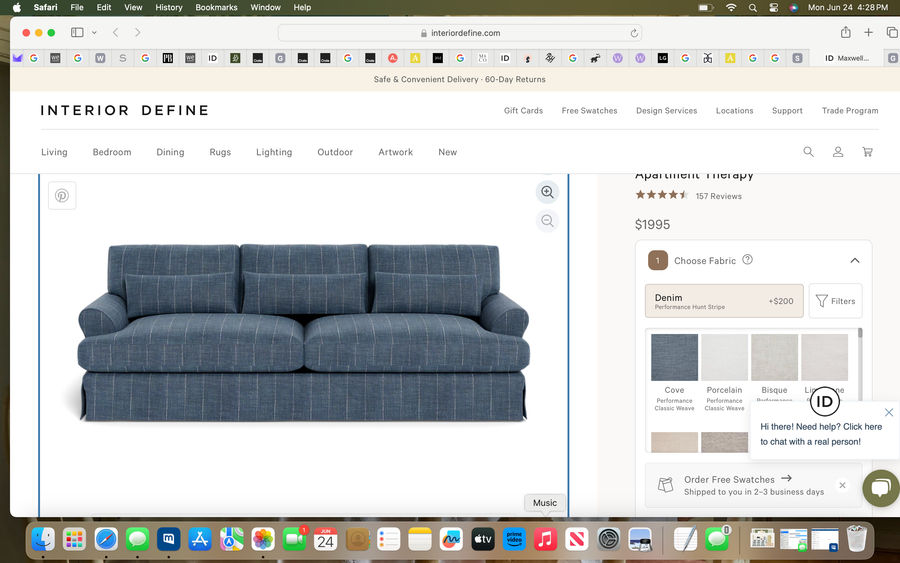Switch to the Maxwell tab
This screenshot has width=900, height=563.
[846, 58]
